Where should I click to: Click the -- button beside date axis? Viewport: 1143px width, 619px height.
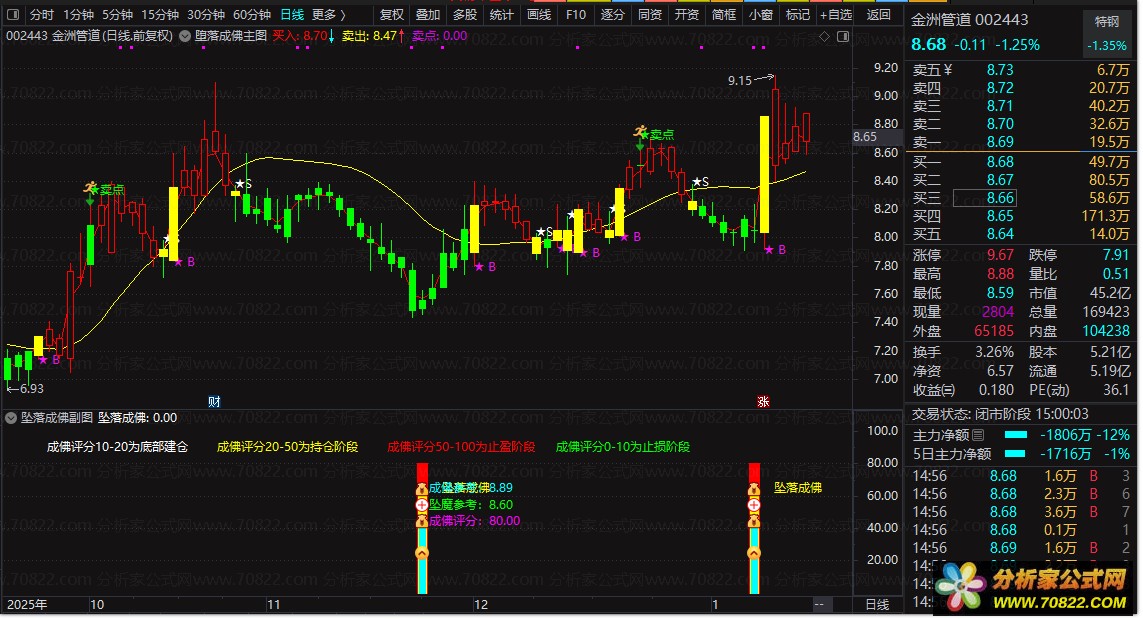click(x=819, y=604)
